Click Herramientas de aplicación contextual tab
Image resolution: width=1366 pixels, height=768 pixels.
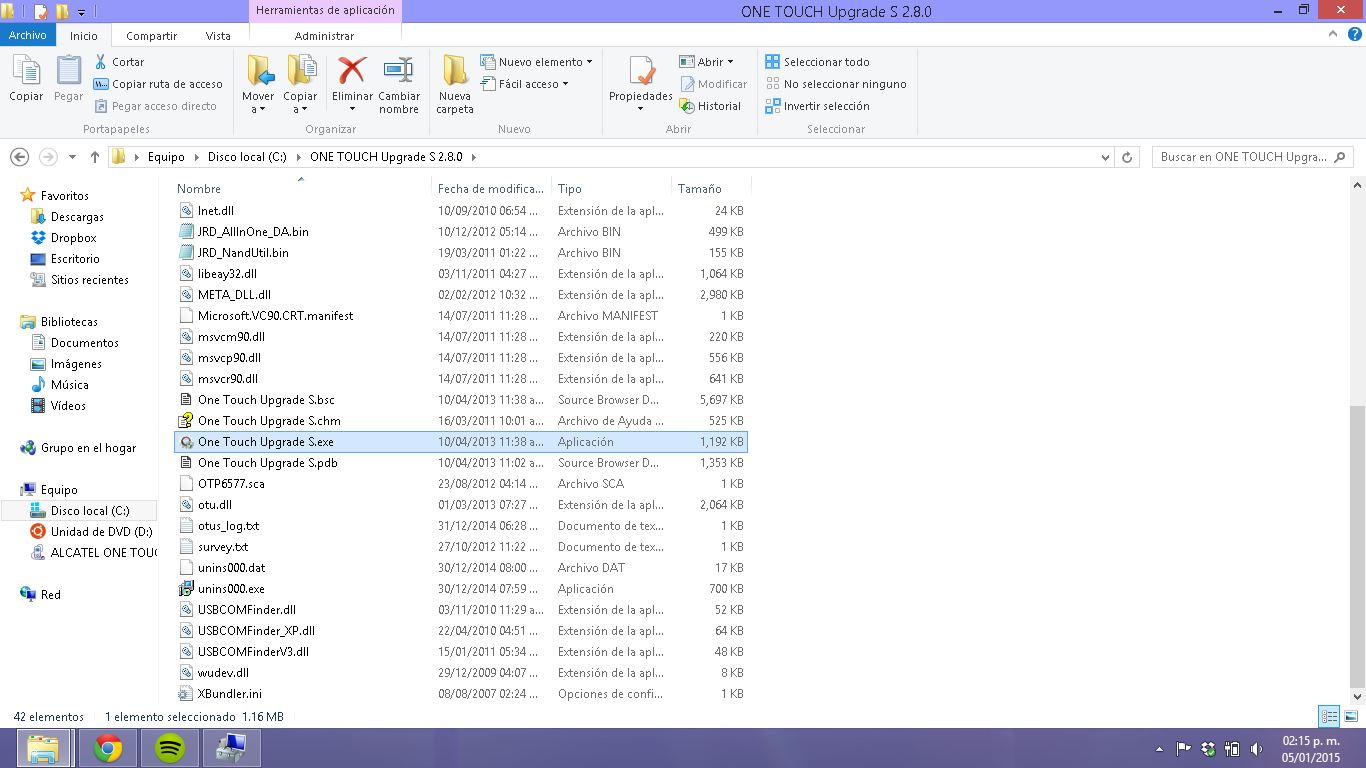325,11
